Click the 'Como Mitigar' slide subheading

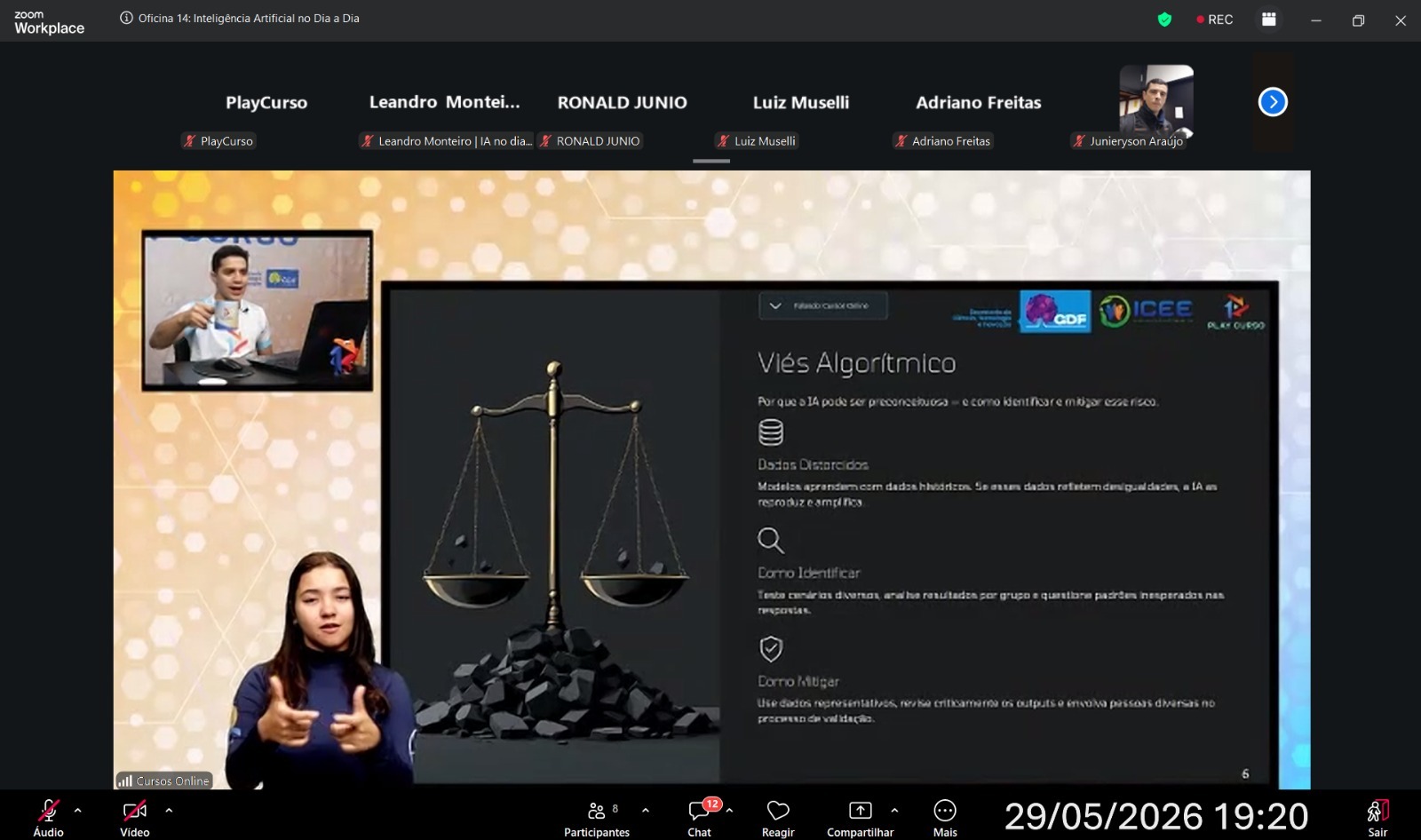point(798,682)
